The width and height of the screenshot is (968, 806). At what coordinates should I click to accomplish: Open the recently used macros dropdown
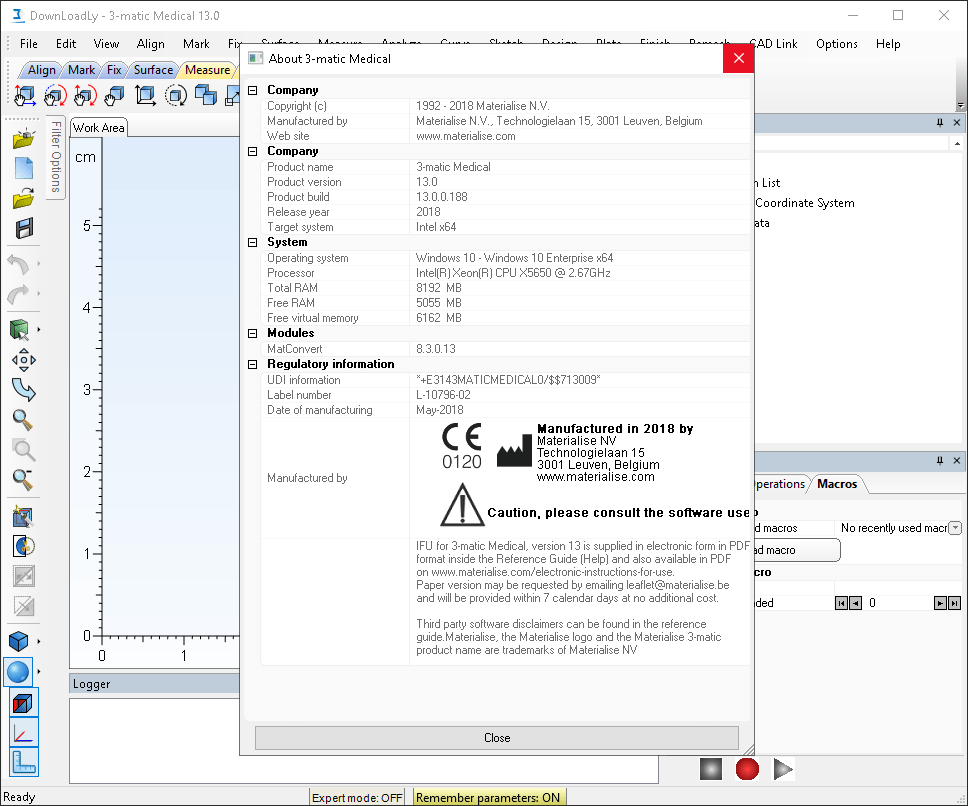click(x=955, y=528)
